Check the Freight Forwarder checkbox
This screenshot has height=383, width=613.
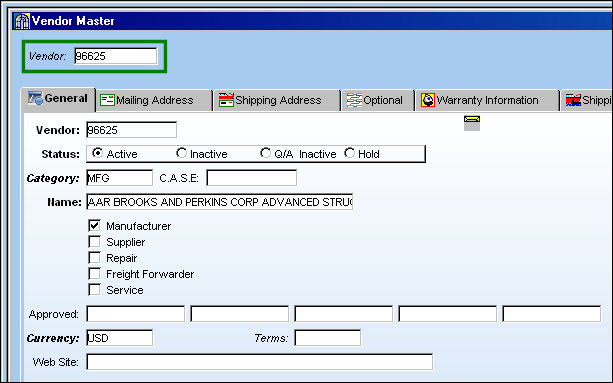click(94, 274)
